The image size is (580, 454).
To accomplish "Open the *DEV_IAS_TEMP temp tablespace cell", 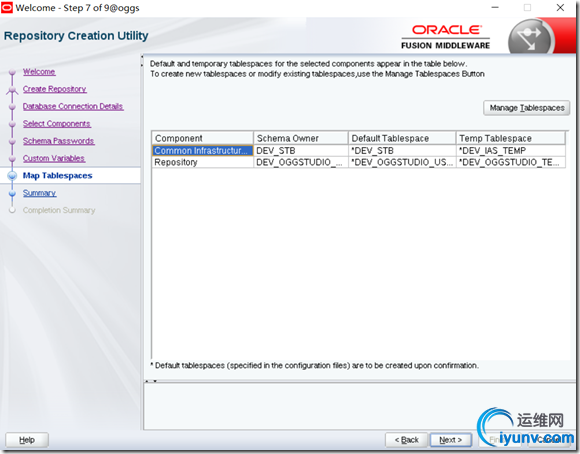I will (511, 151).
